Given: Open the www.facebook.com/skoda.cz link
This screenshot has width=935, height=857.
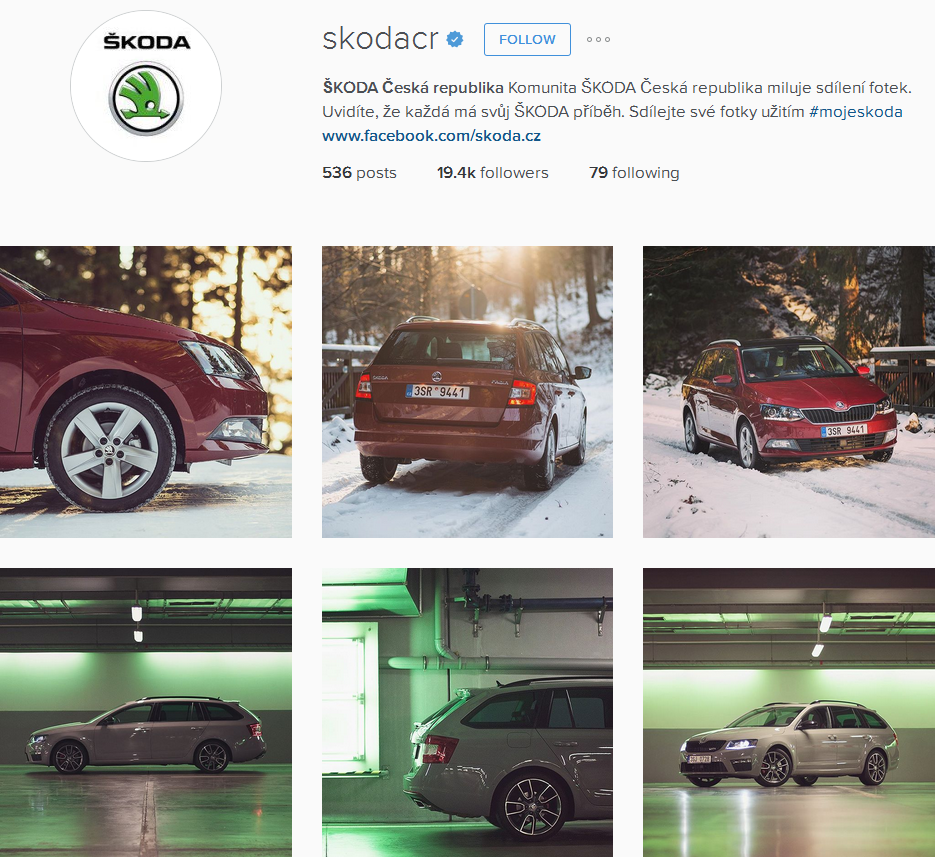Looking at the screenshot, I should coord(431,135).
